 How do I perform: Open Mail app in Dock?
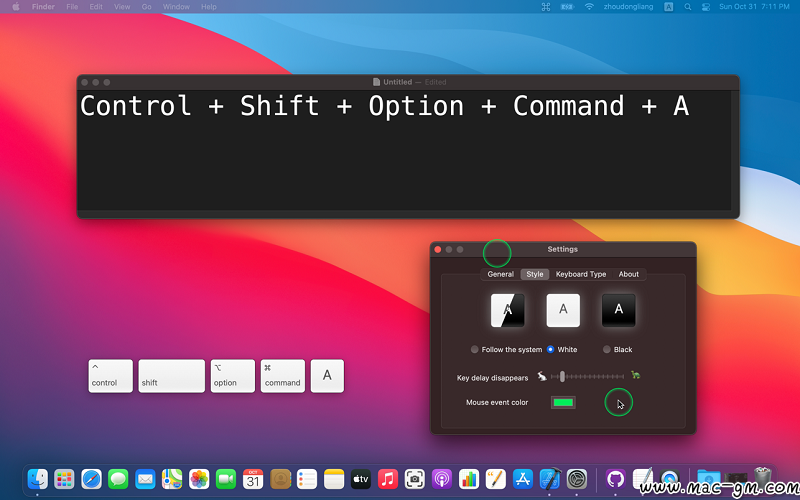(145, 479)
